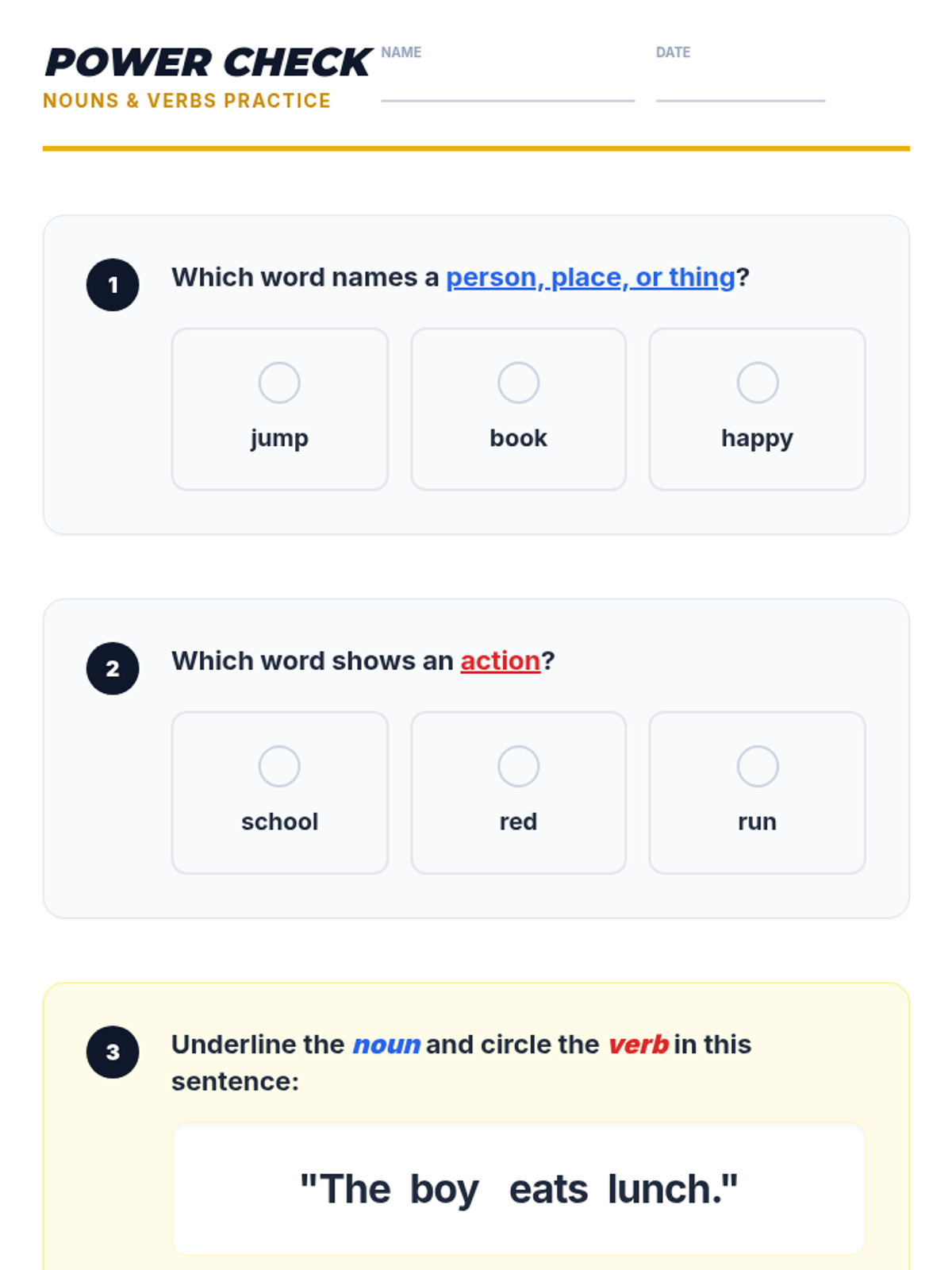This screenshot has width=952, height=1270.
Task: Click the question 1 number badge
Action: 113,285
